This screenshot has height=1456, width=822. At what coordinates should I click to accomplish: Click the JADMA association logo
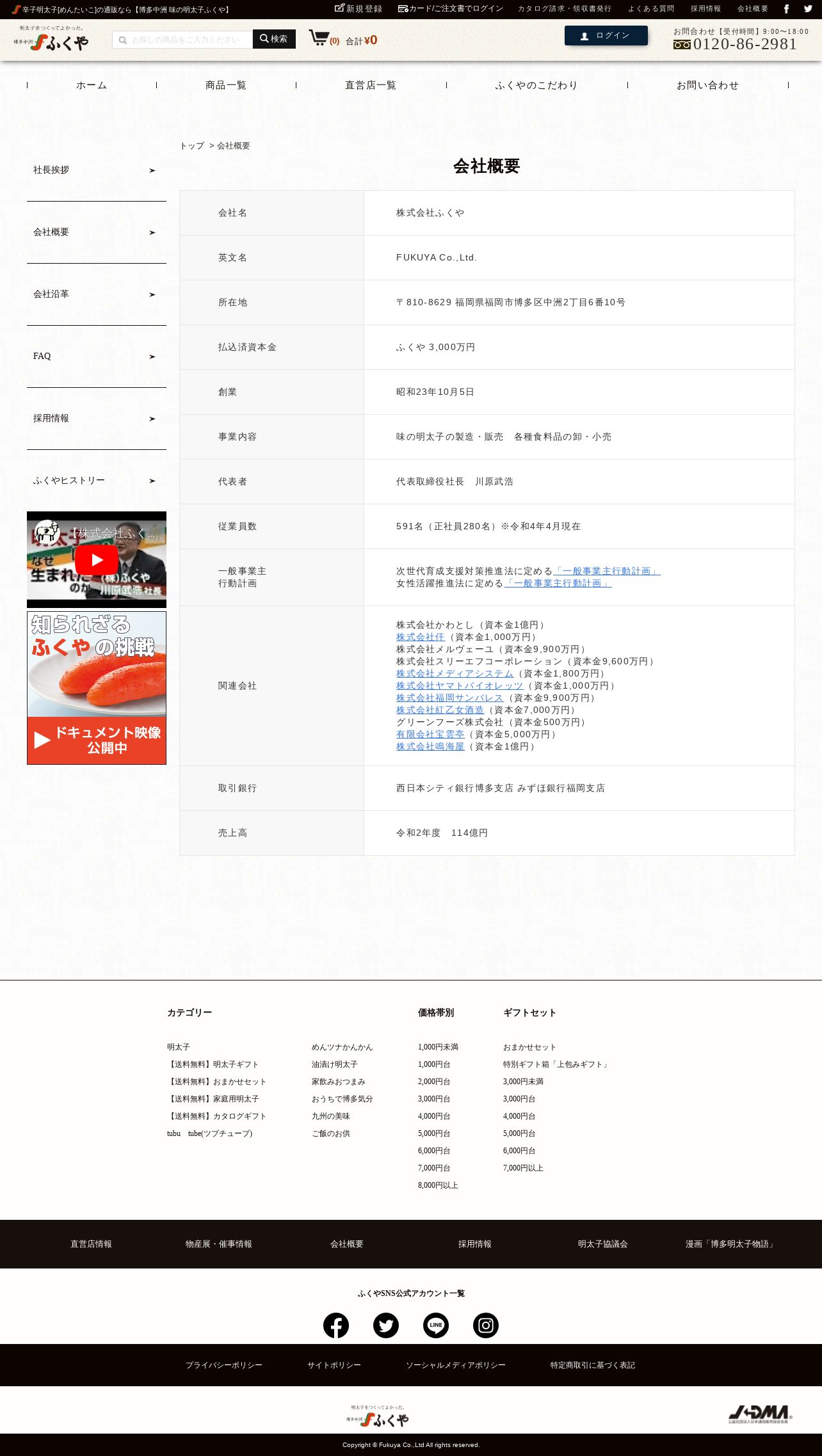click(x=760, y=1414)
